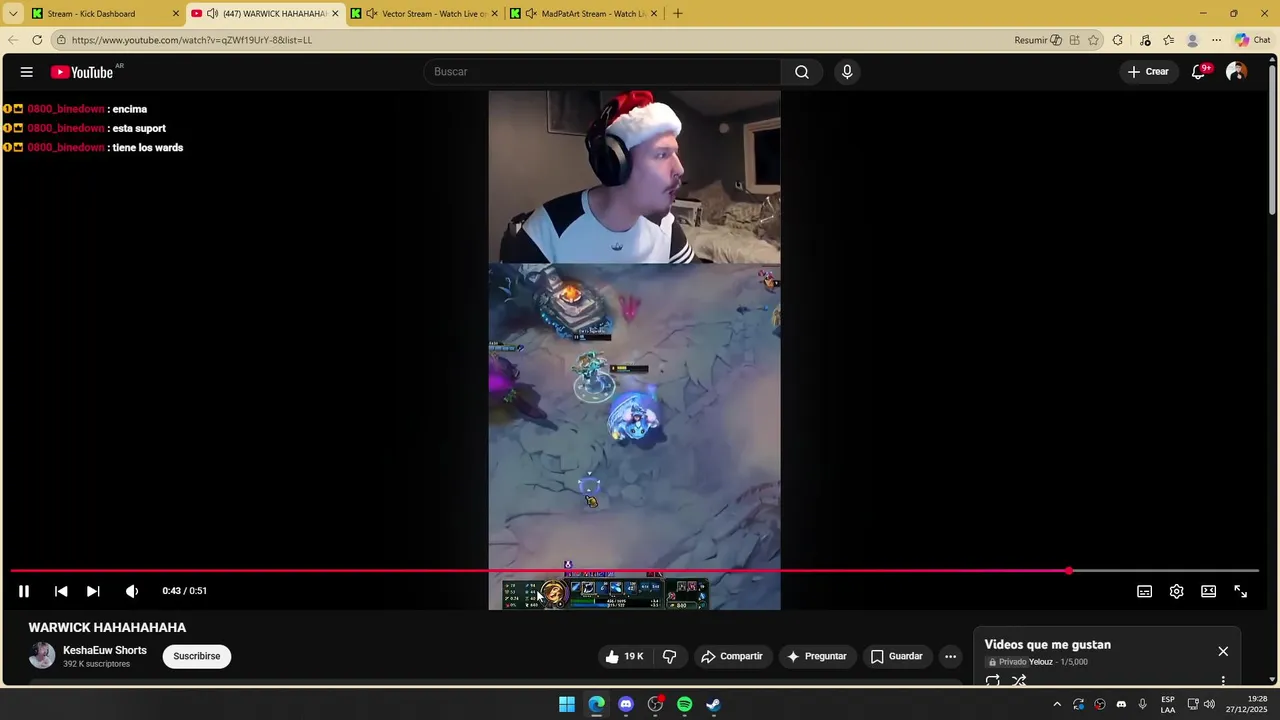Open a new browser tab
The image size is (1280, 720).
[678, 14]
